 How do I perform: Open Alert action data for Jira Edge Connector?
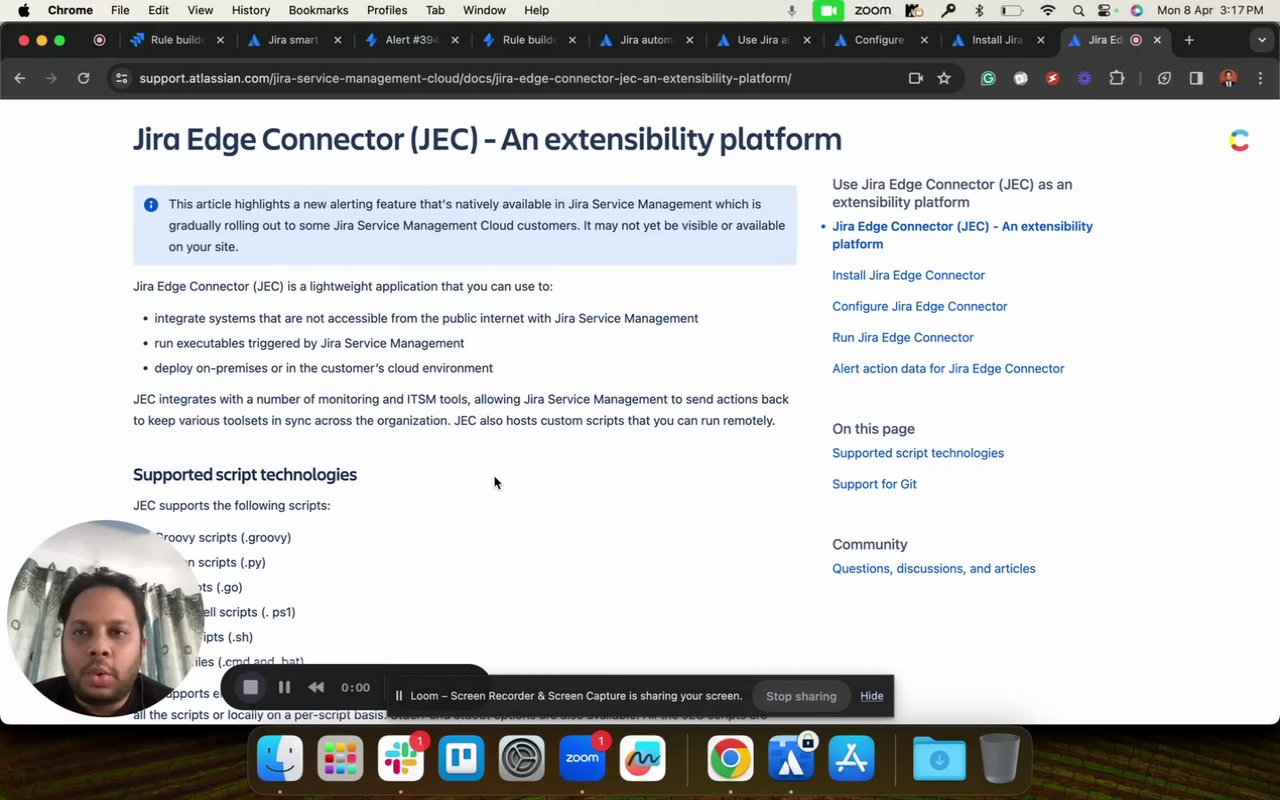point(948,368)
